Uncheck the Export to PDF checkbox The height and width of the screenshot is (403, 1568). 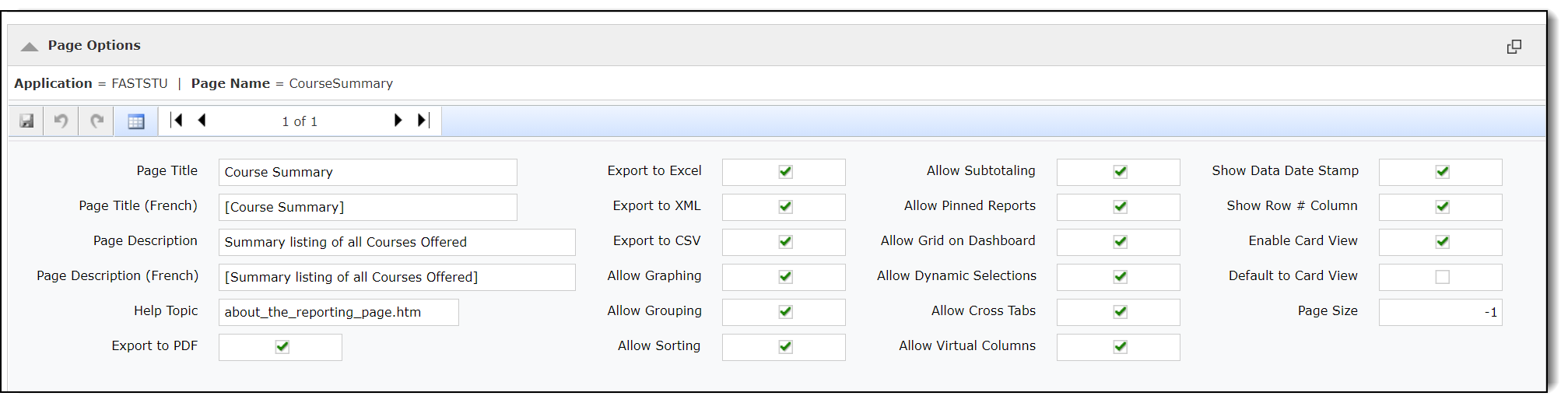282,347
